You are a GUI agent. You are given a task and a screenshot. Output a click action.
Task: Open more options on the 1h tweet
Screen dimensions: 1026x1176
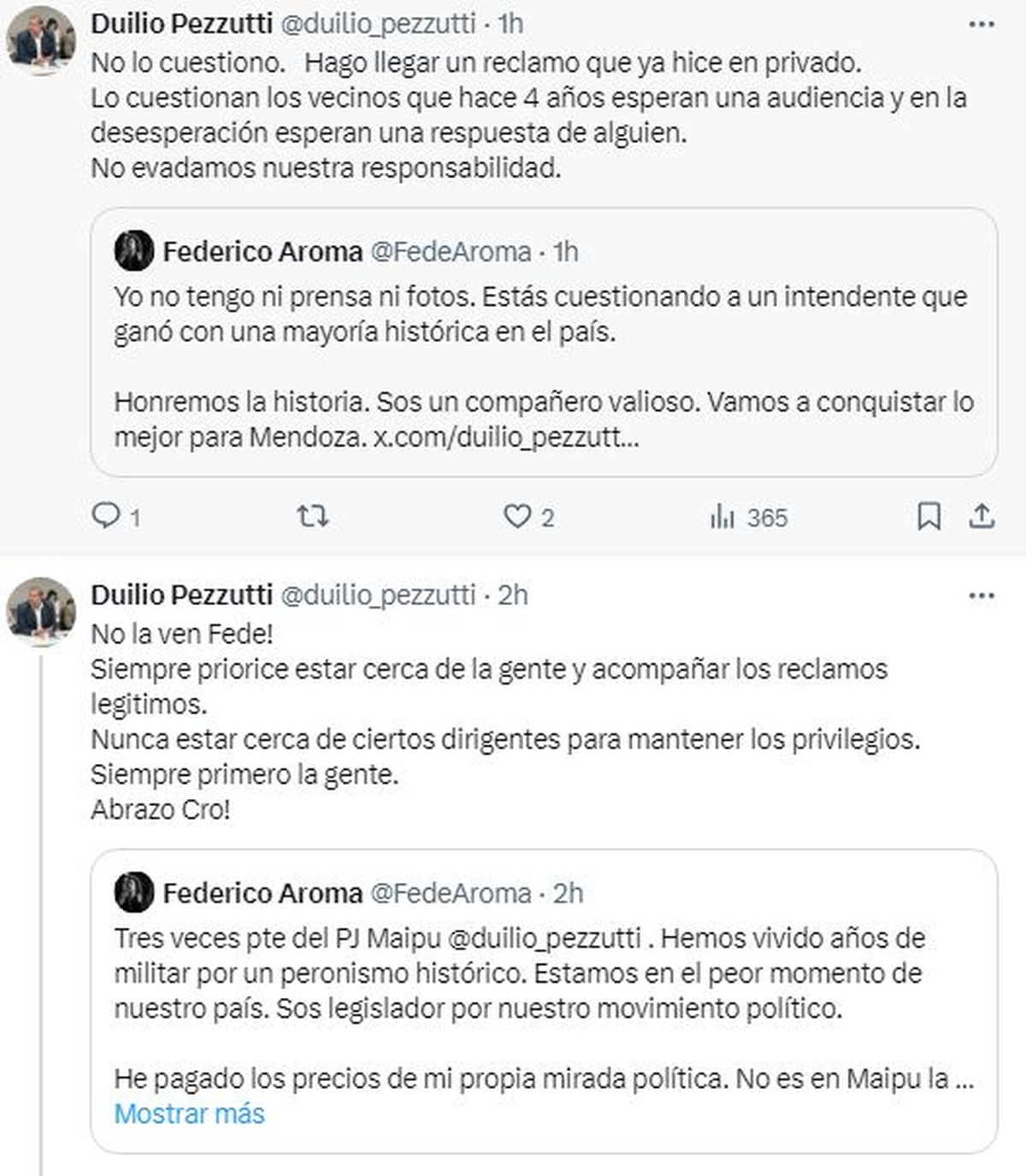[981, 25]
